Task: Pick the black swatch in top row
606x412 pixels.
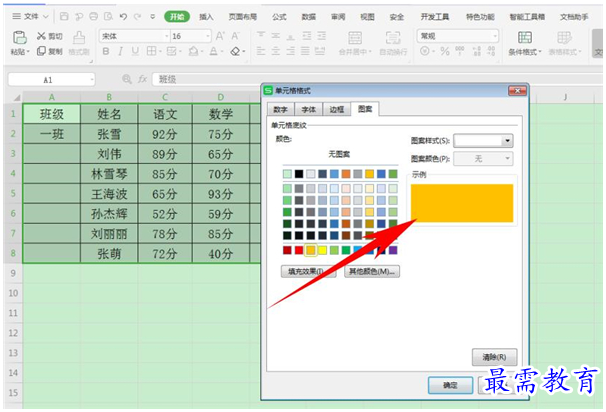Action: click(299, 174)
